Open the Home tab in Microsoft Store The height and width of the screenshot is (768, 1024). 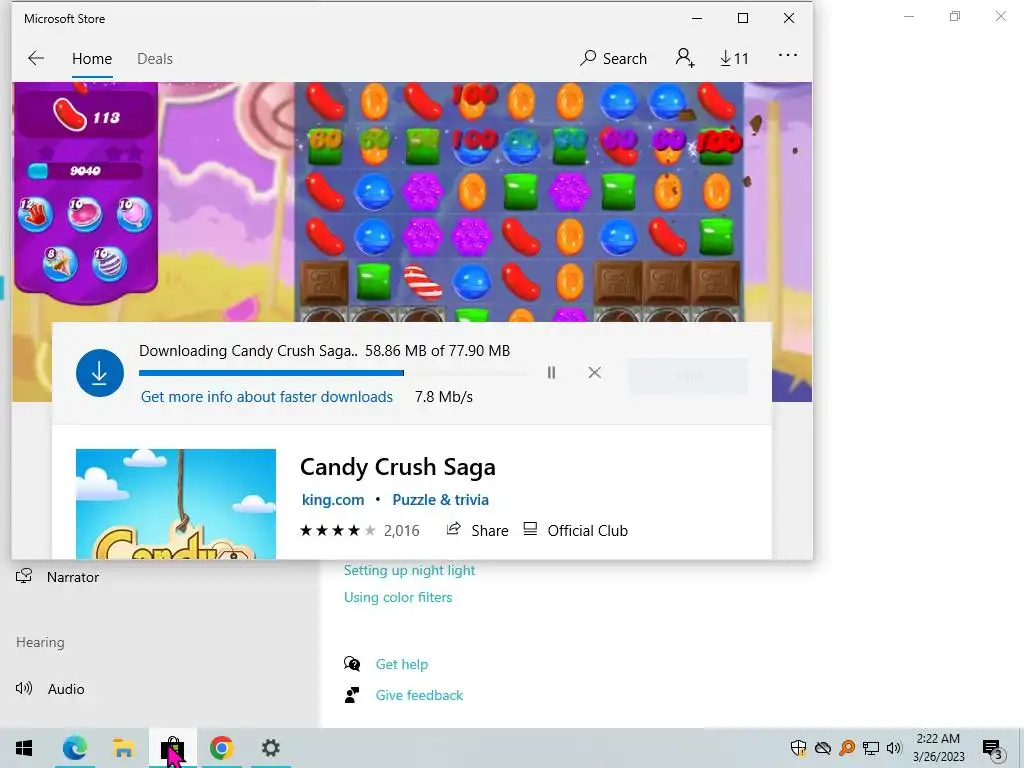(x=91, y=59)
